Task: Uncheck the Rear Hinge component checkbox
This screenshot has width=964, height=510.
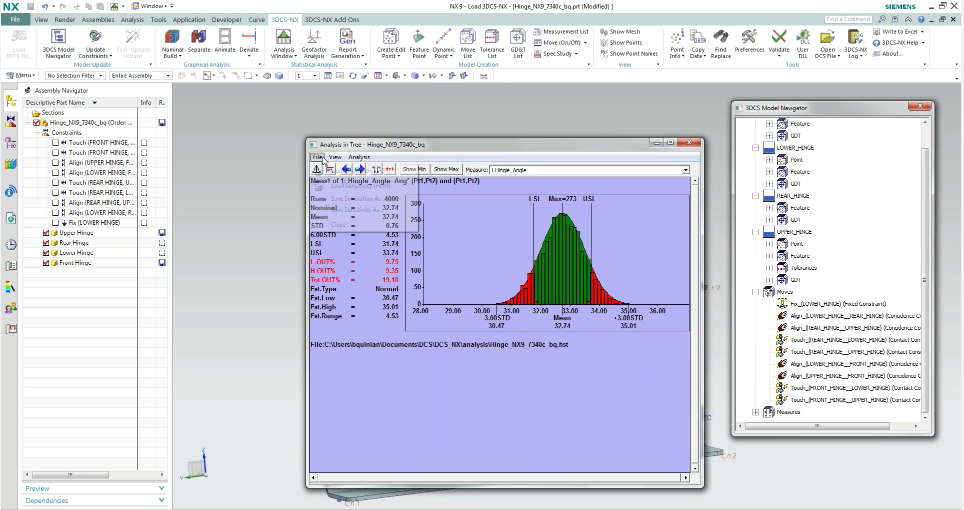Action: 45,243
